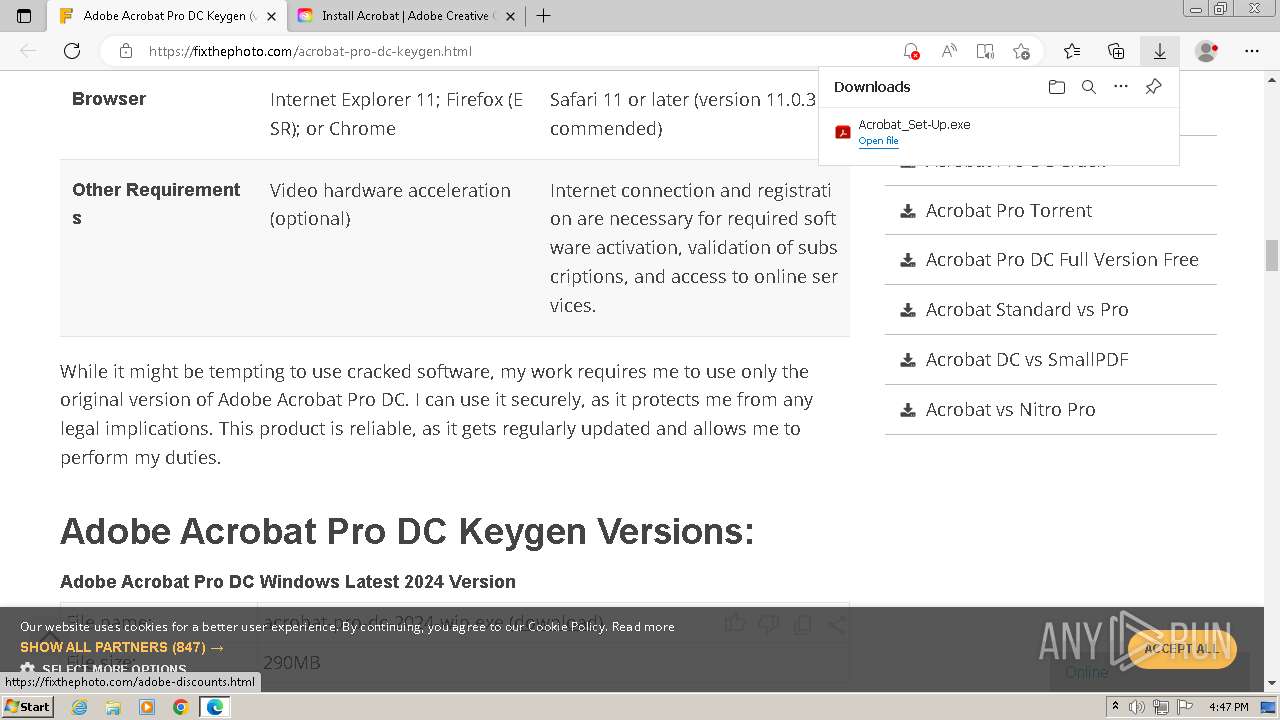Open the tracking prevention notification icon
This screenshot has width=1280, height=720.
pos(911,51)
